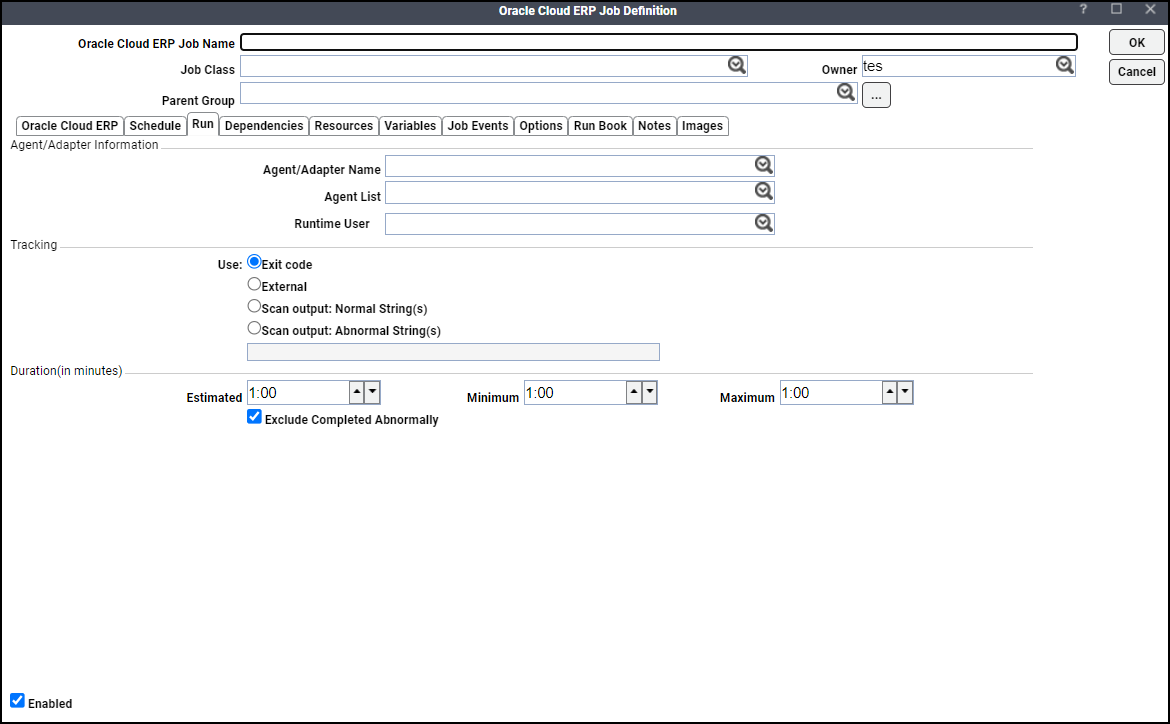Click the Estimated duration time field

click(x=298, y=393)
